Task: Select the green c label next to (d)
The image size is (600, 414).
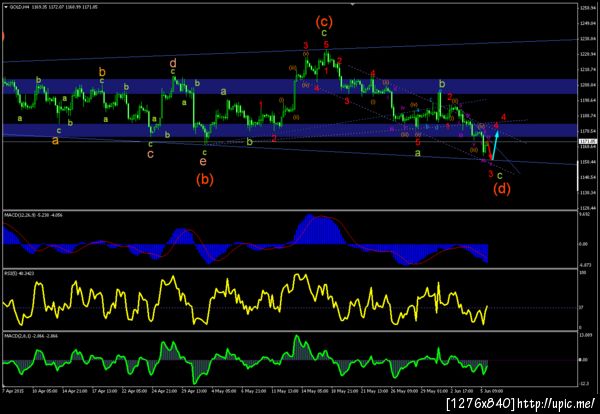Action: click(x=499, y=175)
